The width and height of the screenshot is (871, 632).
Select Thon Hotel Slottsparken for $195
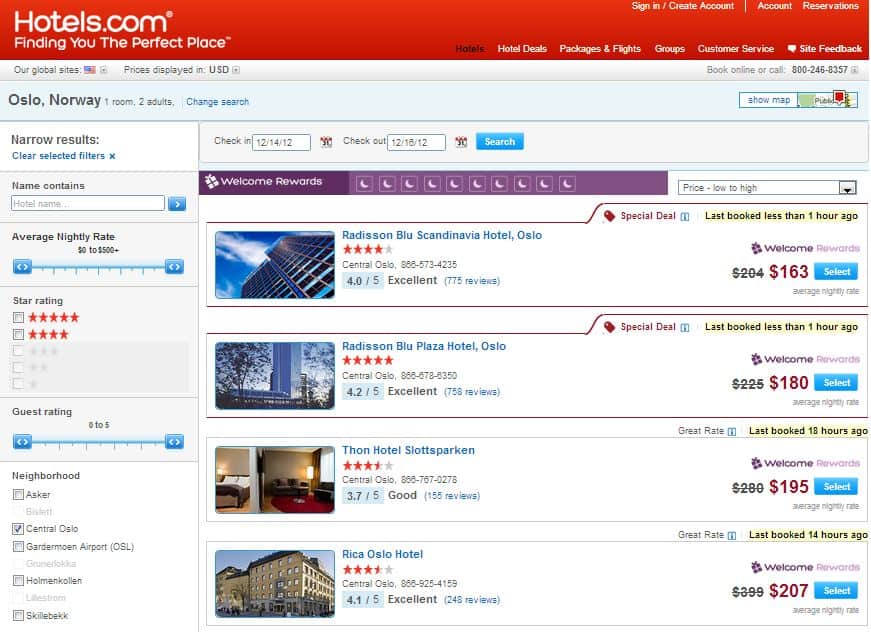[836, 486]
